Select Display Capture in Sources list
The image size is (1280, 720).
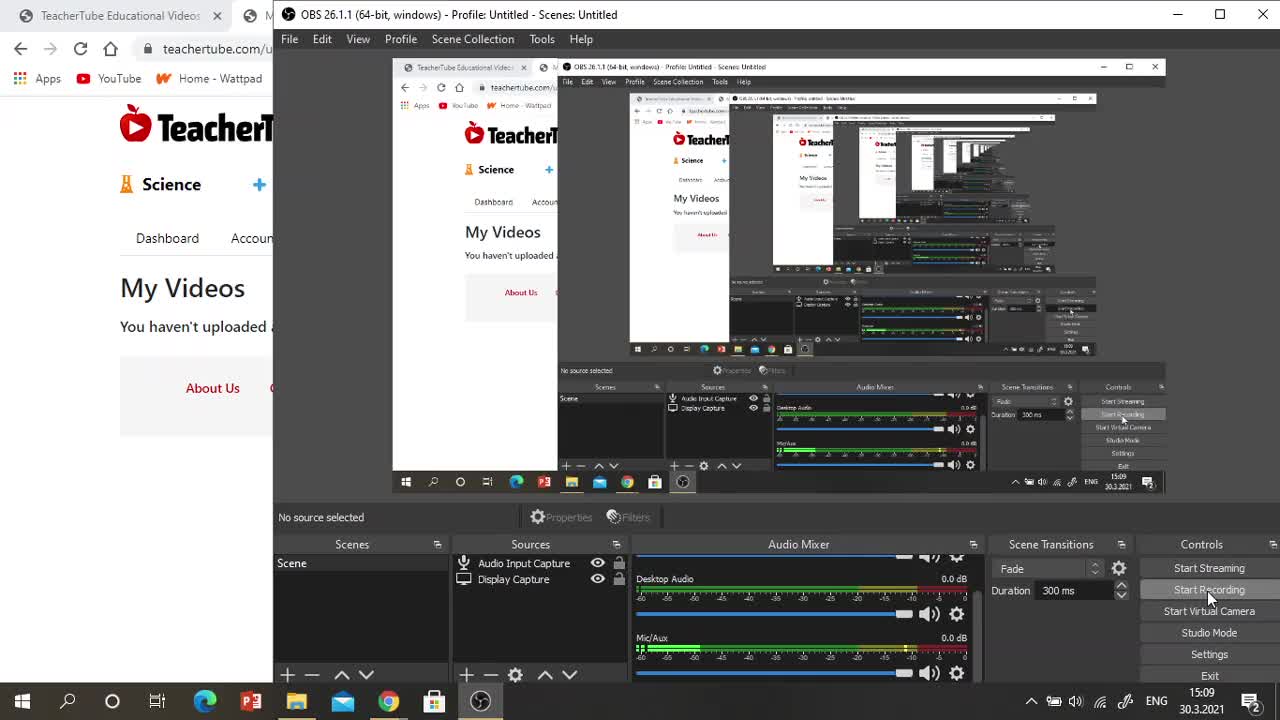[513, 579]
